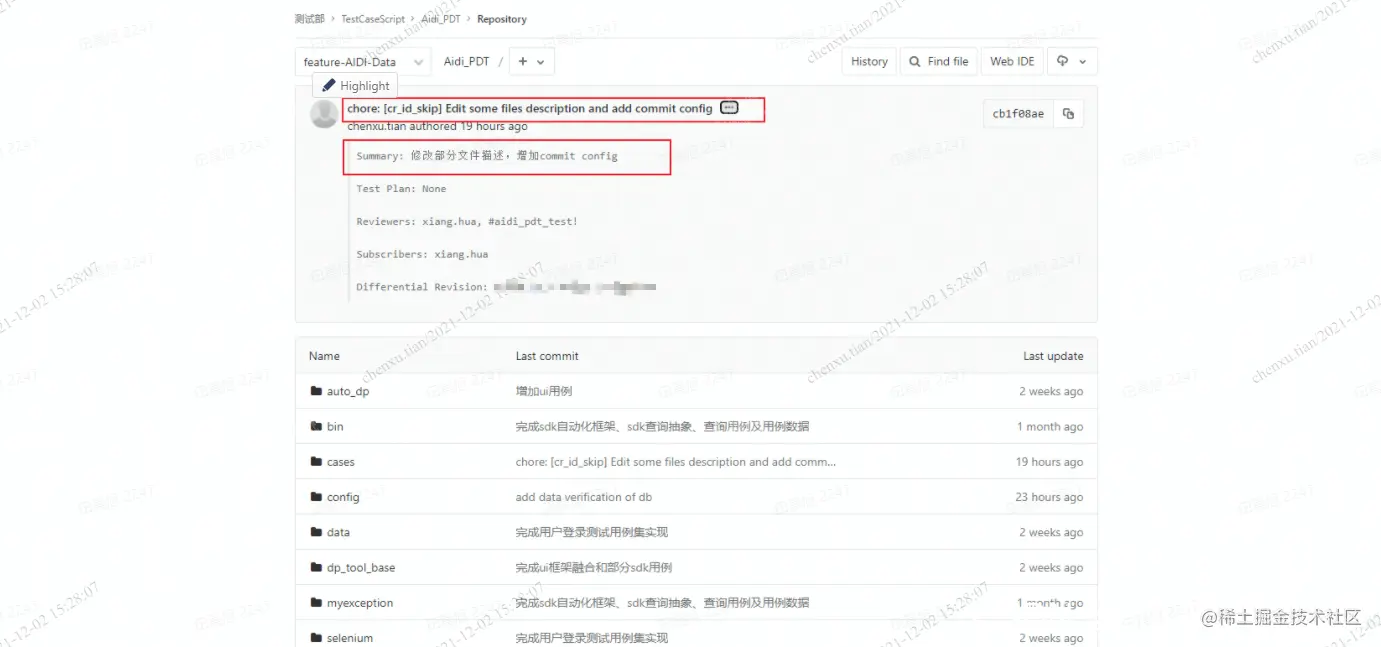
Task: Click the config folder icon
Action: pos(316,497)
